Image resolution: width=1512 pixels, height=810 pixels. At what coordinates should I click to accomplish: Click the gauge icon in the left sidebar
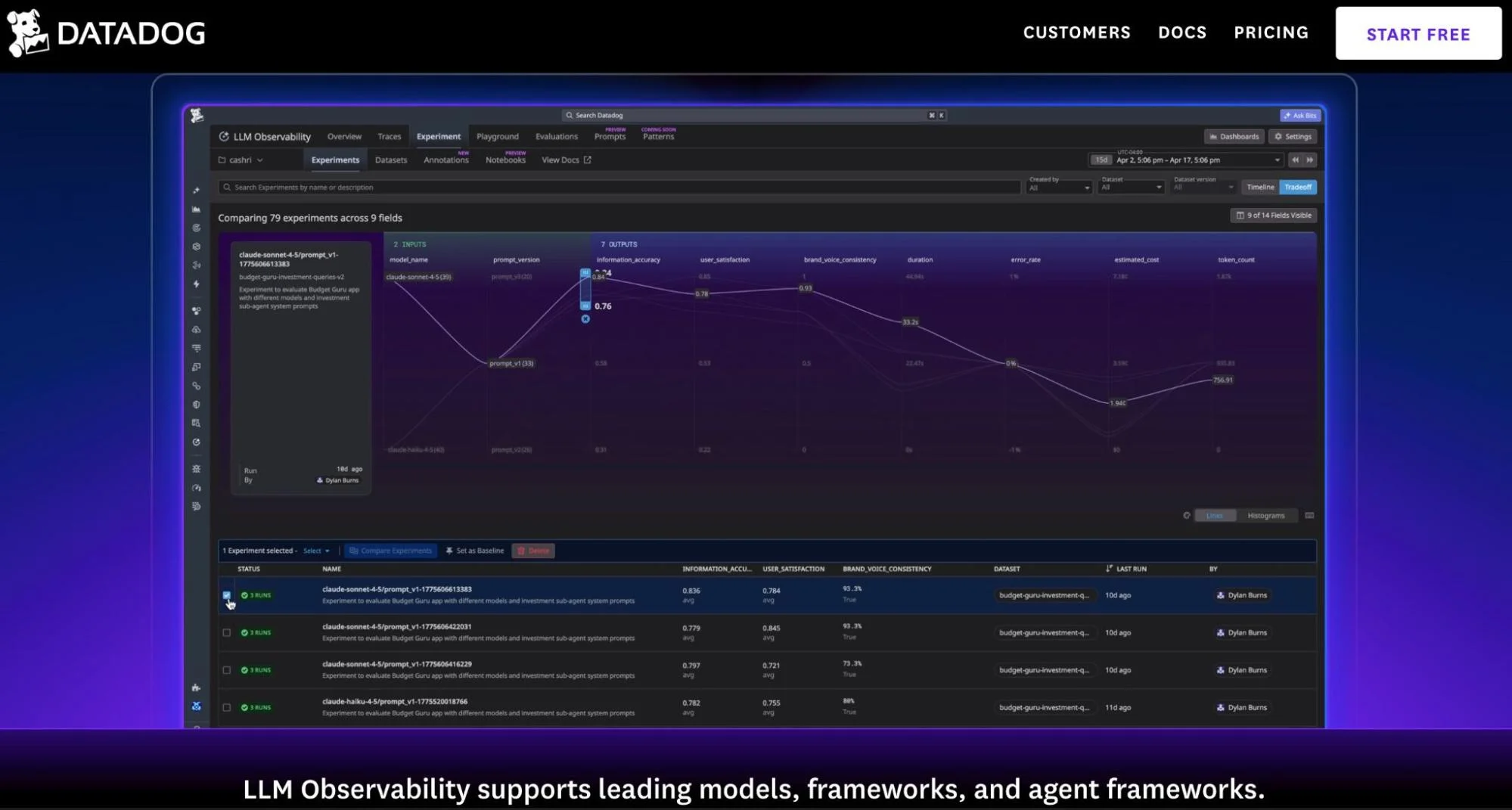pyautogui.click(x=196, y=488)
